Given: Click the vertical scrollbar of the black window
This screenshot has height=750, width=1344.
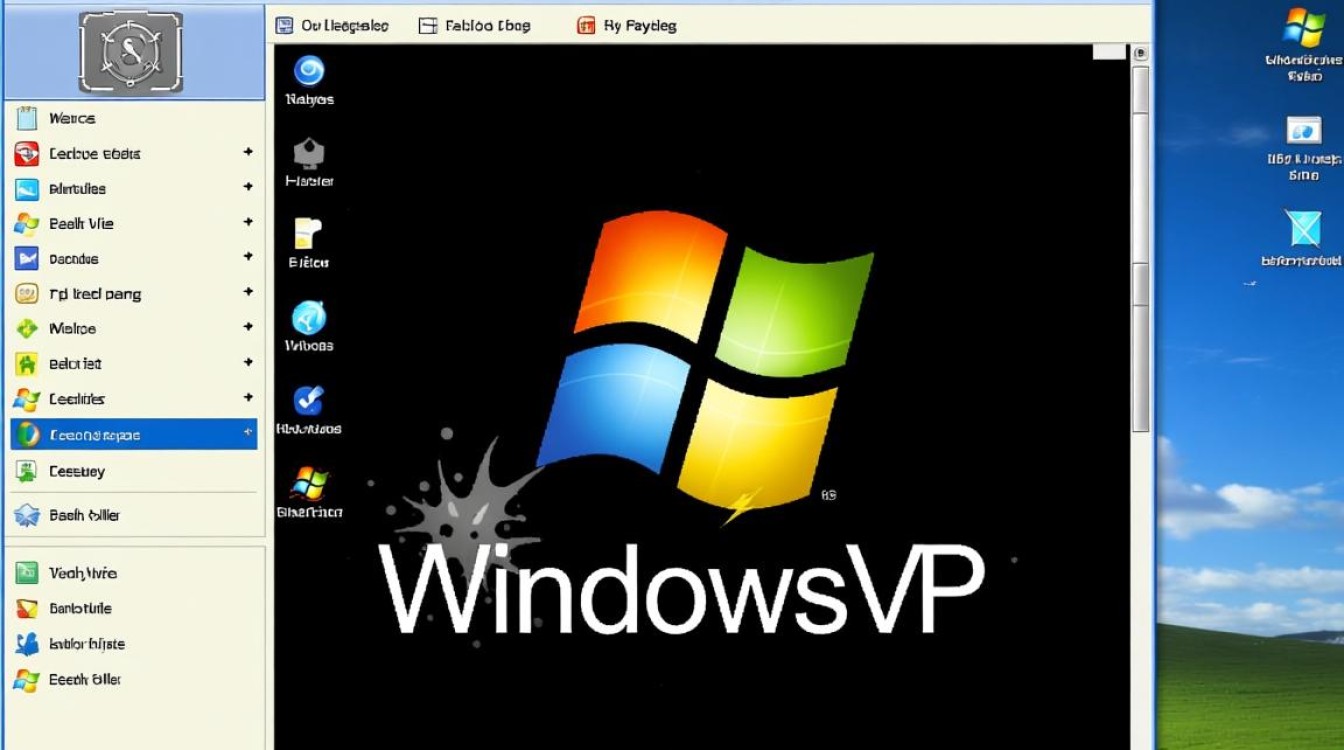Looking at the screenshot, I should pos(1140,250).
